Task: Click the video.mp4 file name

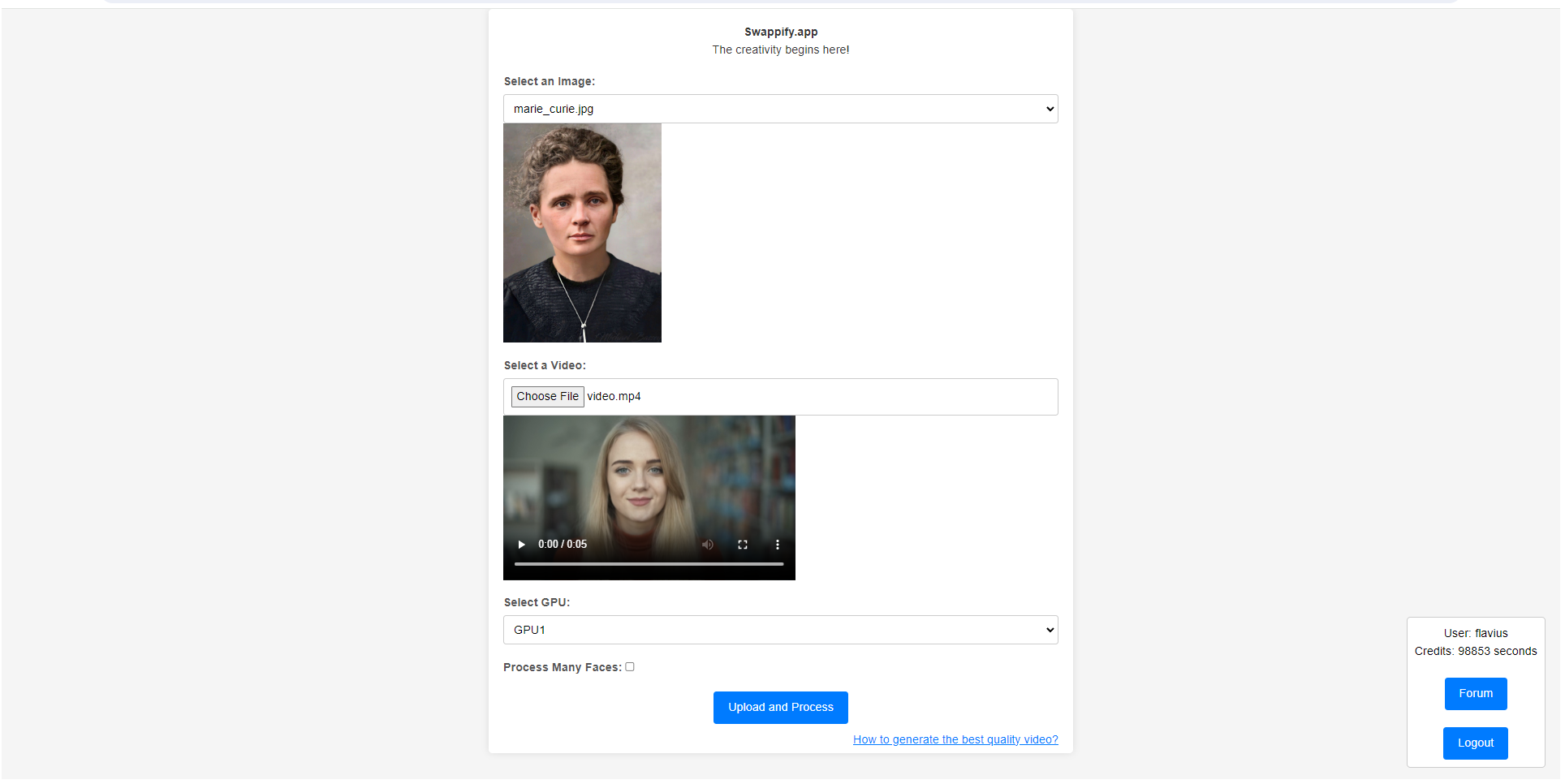Action: click(614, 396)
